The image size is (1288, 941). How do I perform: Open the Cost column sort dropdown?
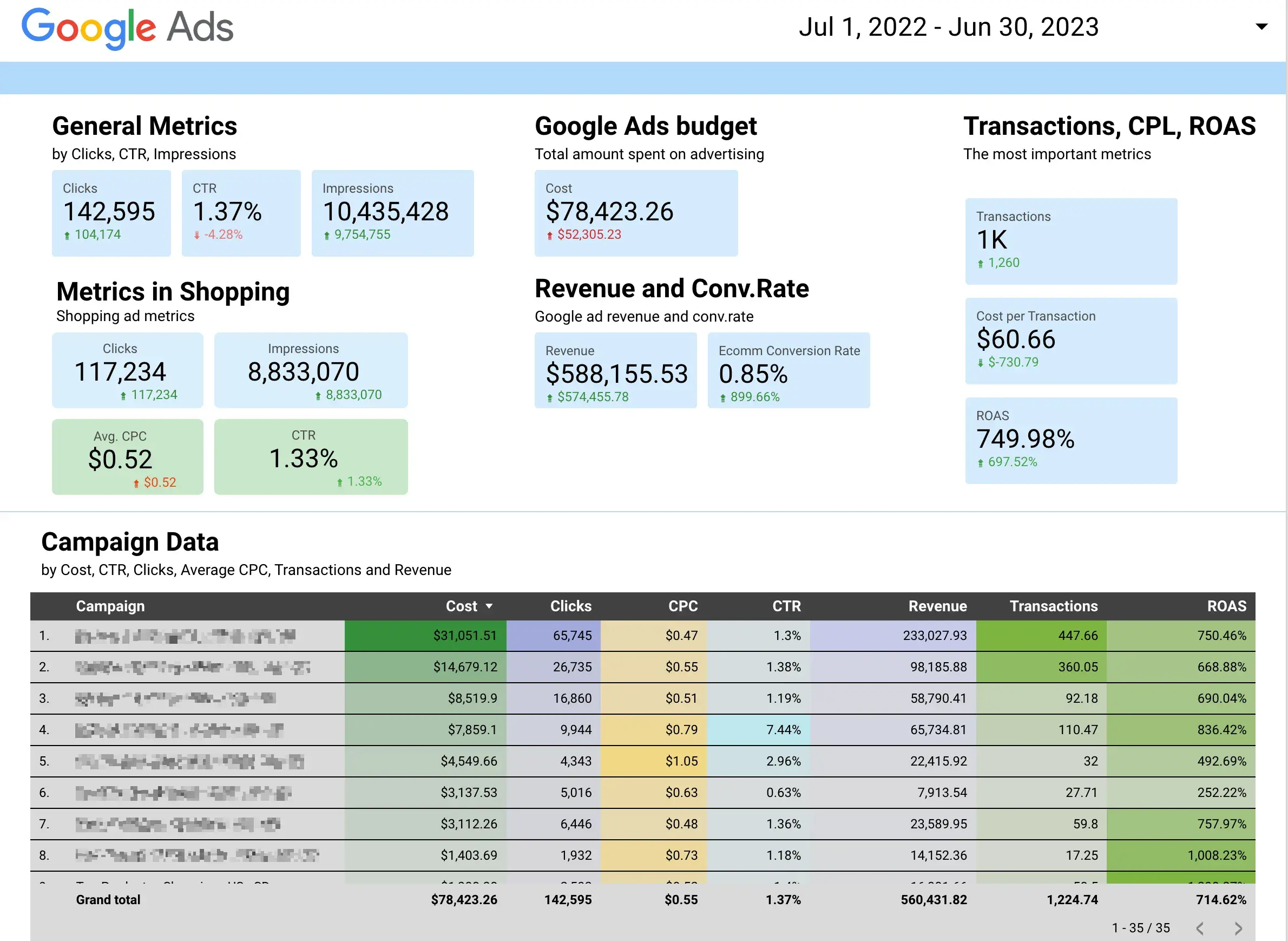pos(489,606)
